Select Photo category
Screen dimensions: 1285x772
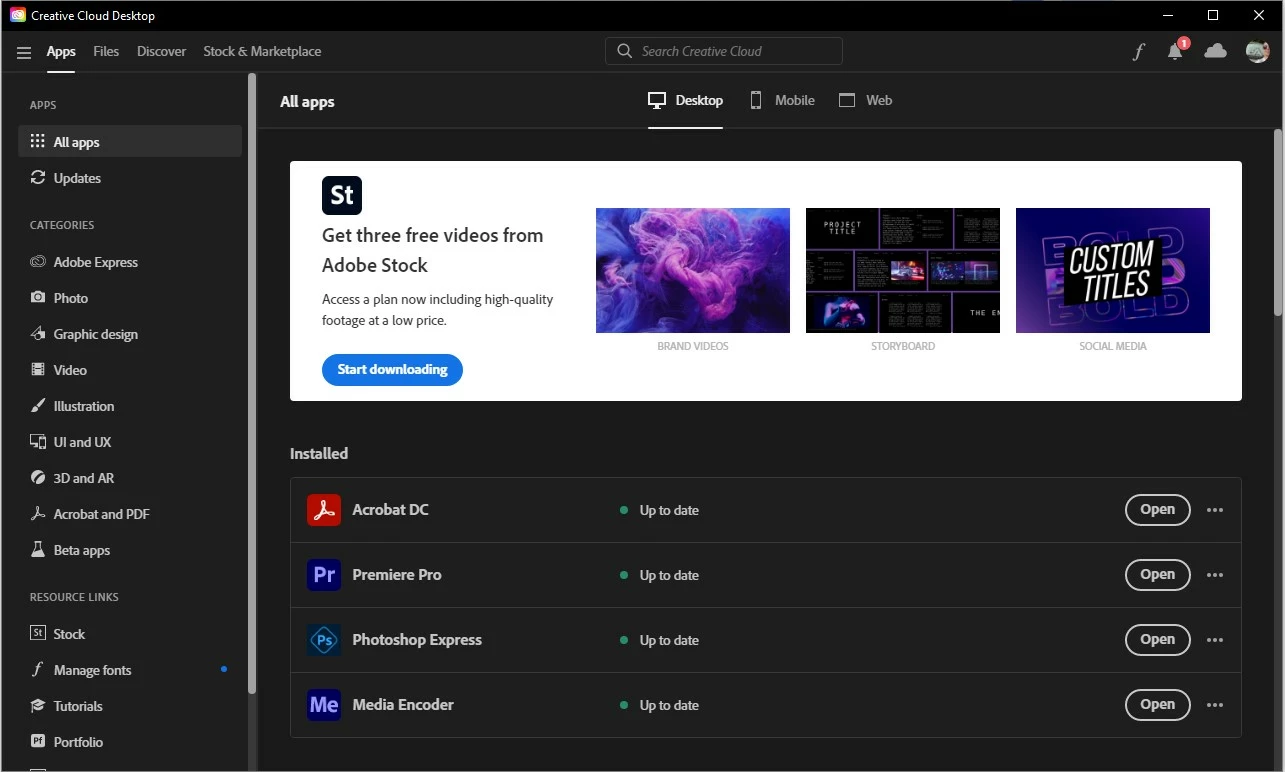130,298
